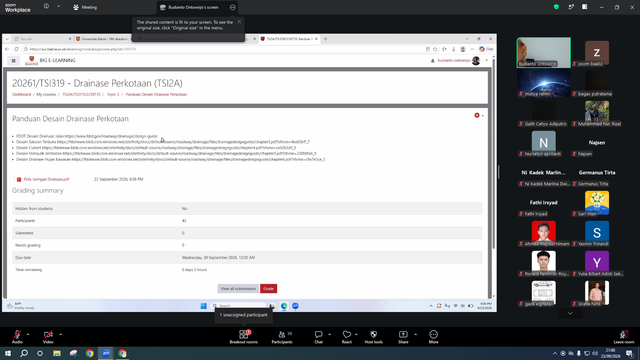Open Breakout rooms panel
This screenshot has width=640, height=360.
pos(244,337)
